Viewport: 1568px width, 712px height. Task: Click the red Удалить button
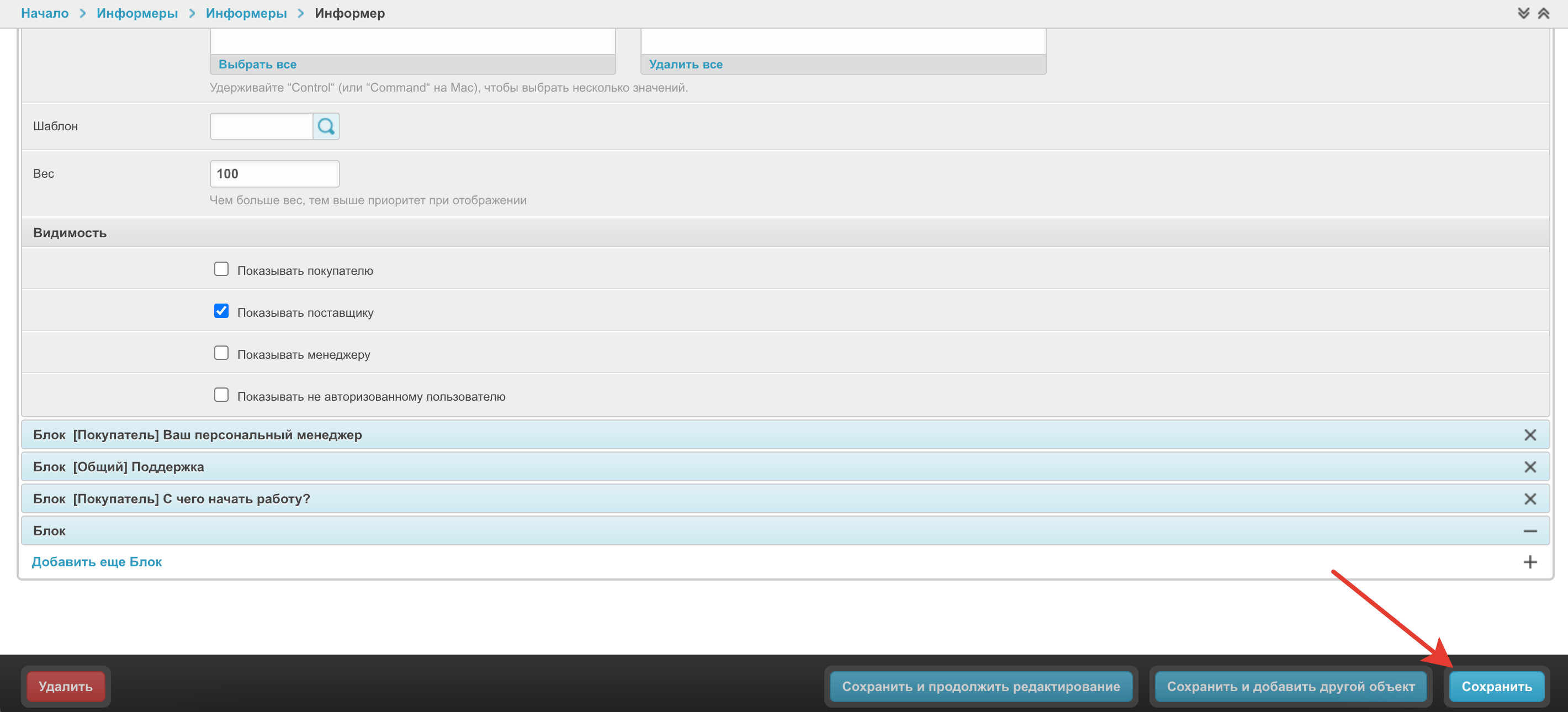click(66, 687)
